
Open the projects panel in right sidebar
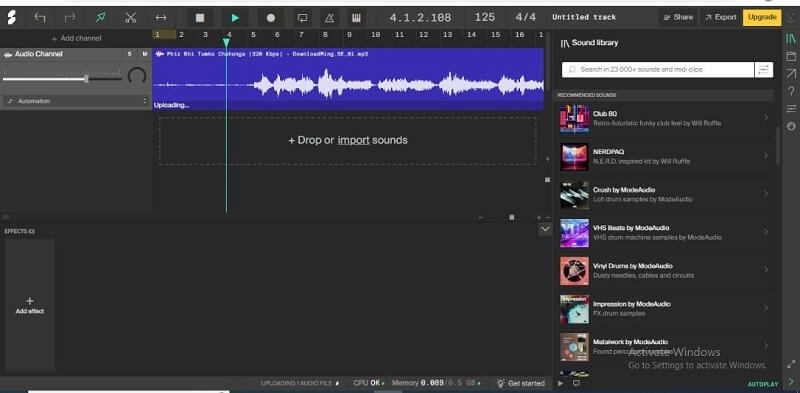[x=791, y=56]
